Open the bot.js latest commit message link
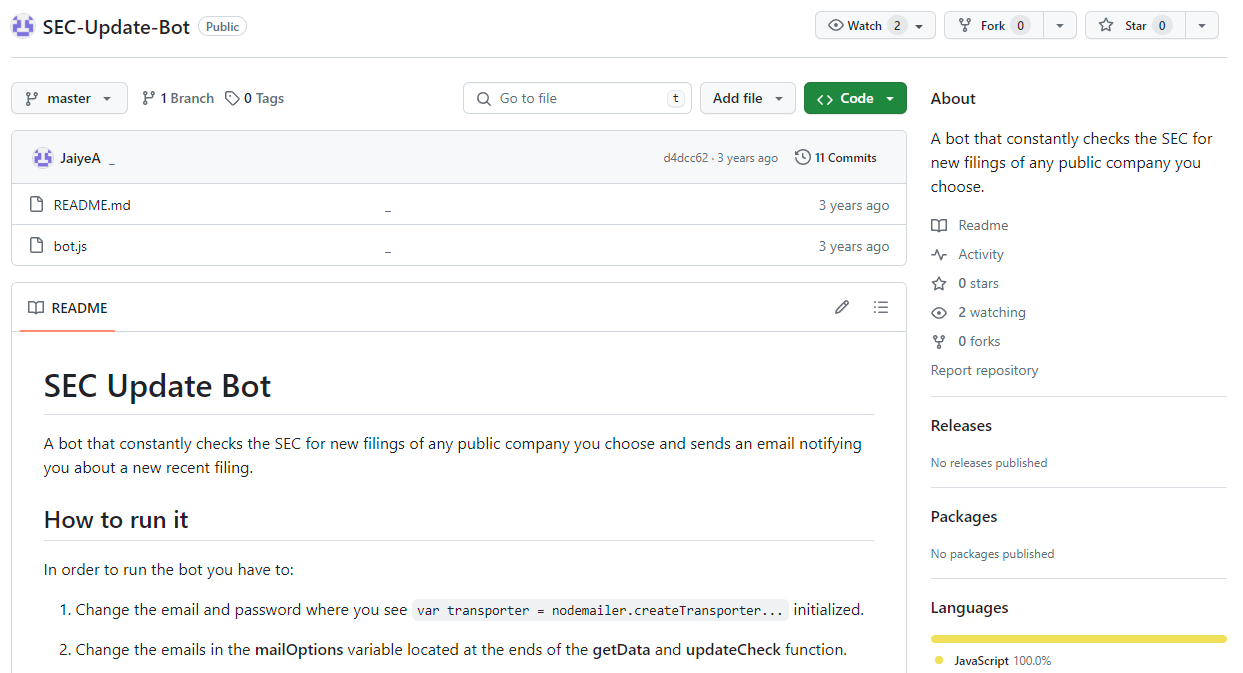This screenshot has width=1243, height=673. tap(388, 247)
